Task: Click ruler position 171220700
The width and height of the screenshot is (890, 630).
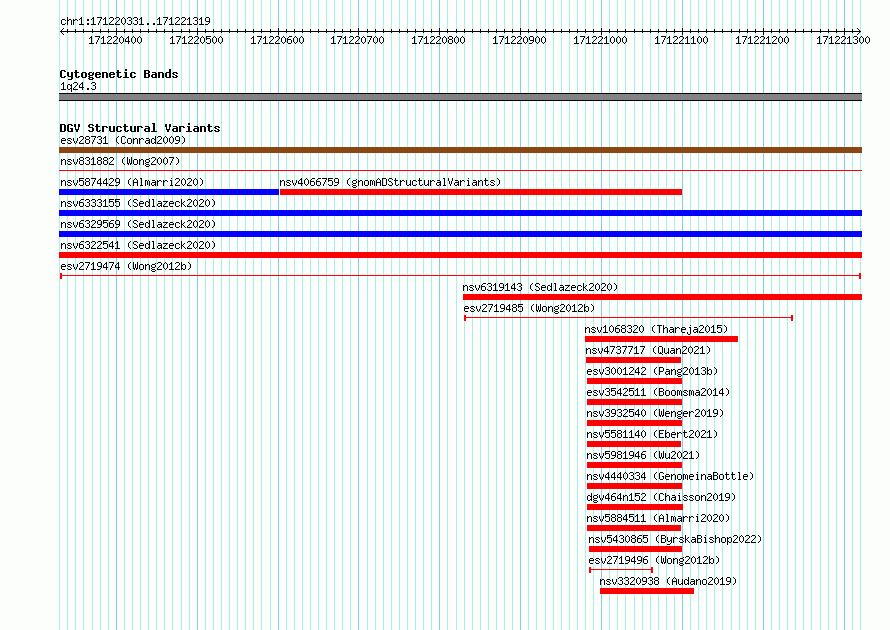Action: pyautogui.click(x=358, y=40)
